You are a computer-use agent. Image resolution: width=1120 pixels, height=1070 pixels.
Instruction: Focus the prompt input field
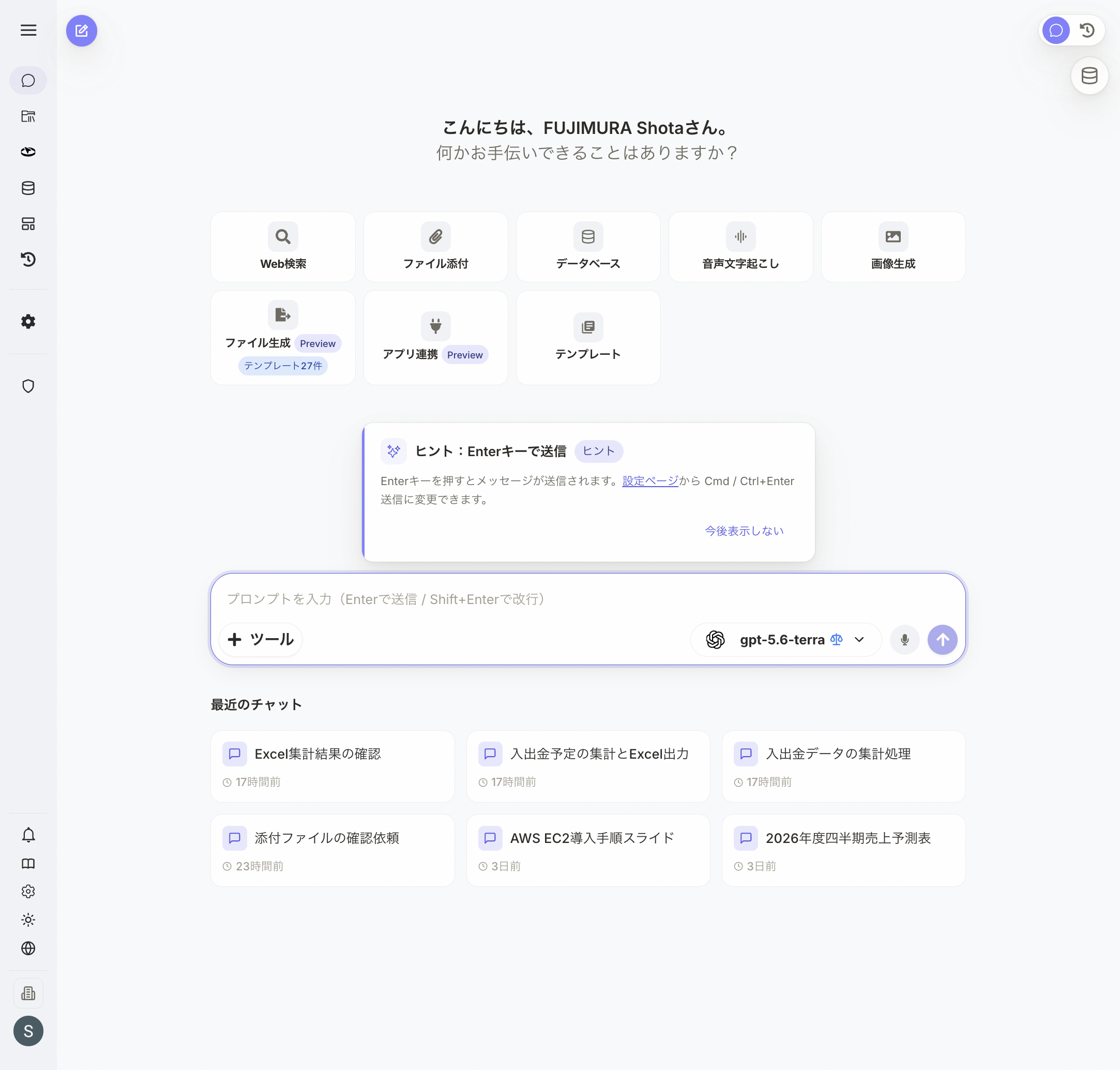pyautogui.click(x=588, y=599)
